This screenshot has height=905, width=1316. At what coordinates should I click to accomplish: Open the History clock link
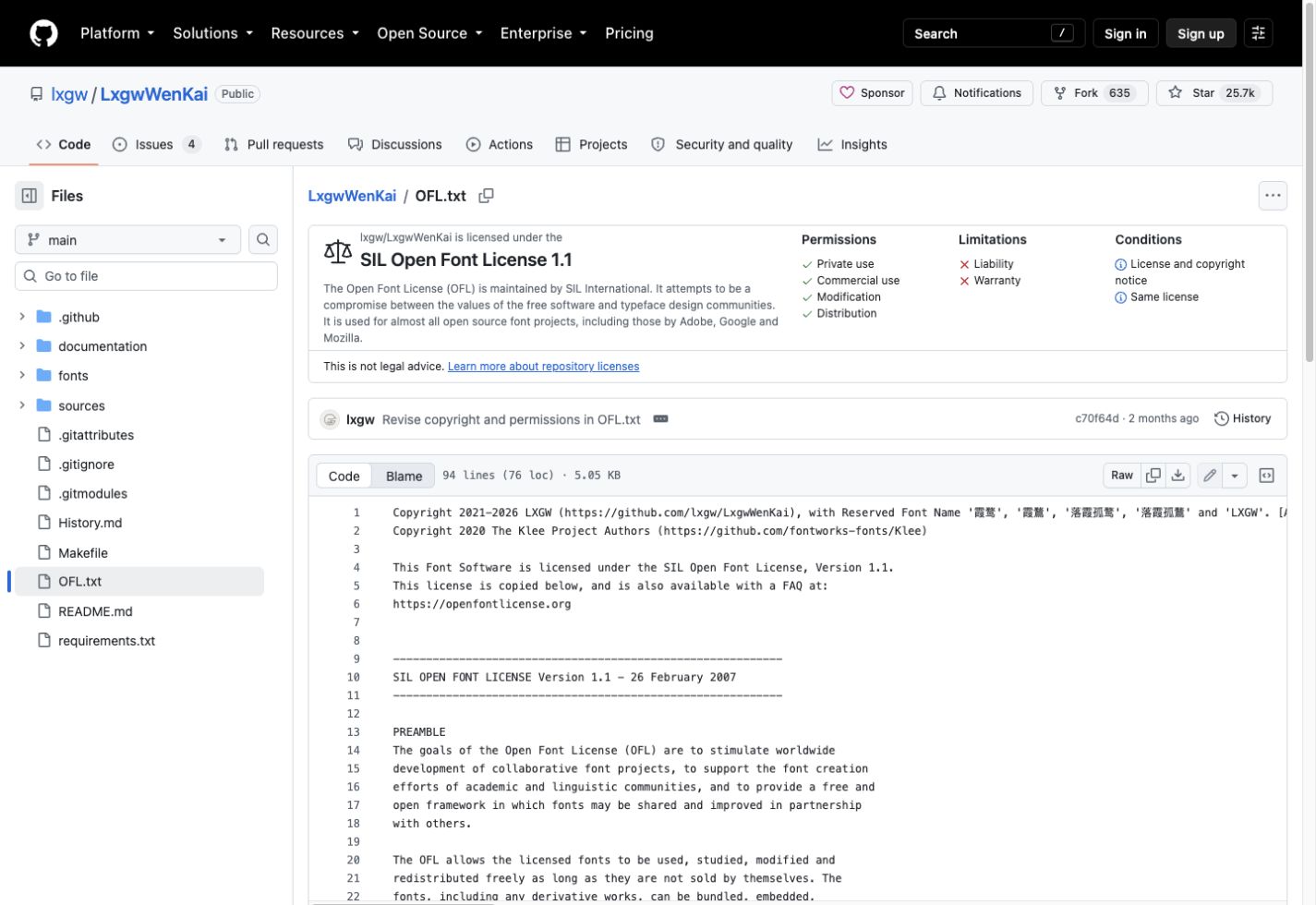click(1242, 419)
